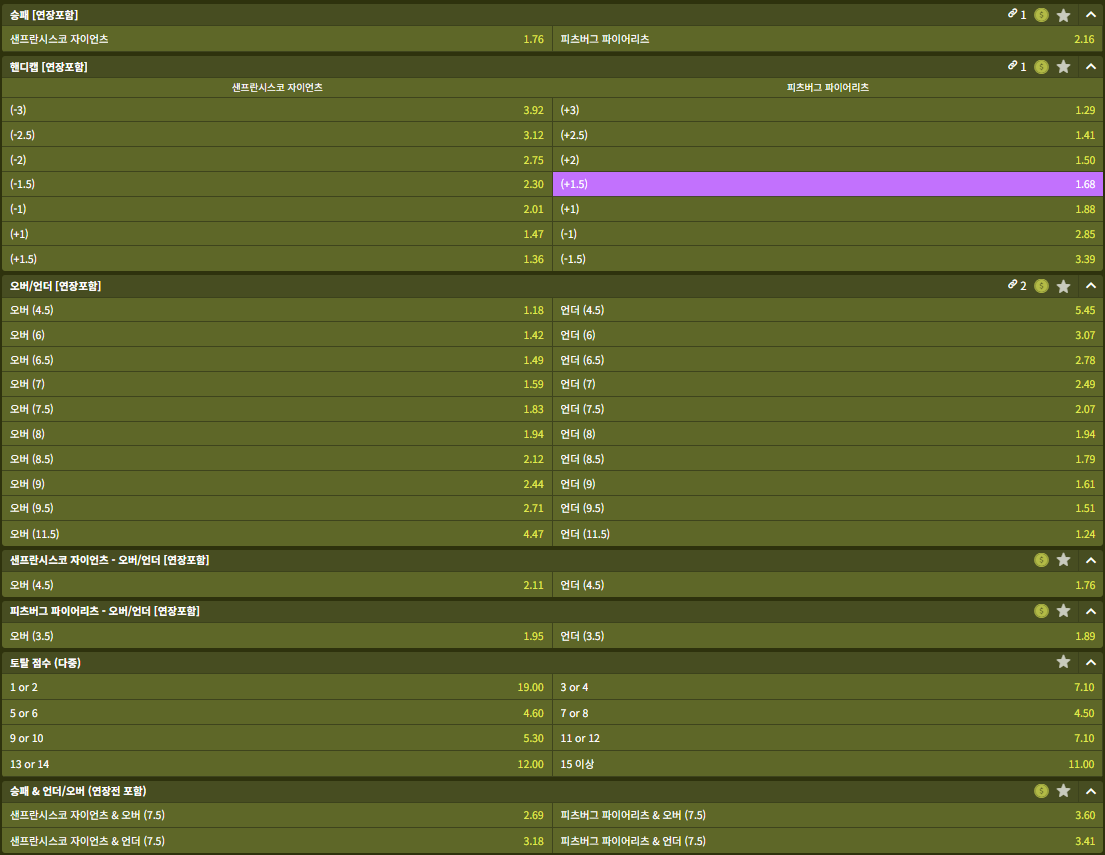Choose 언더 (4.5) at 5.45 in 오버/언더 [연장포함]

(x=828, y=310)
